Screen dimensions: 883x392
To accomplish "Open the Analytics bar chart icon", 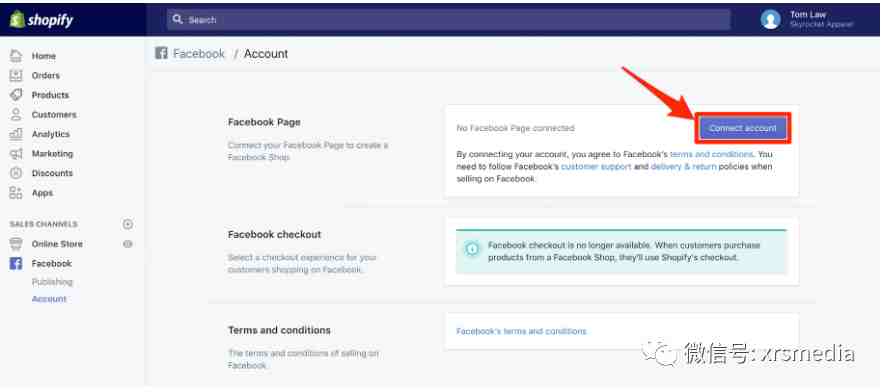I will (16, 134).
